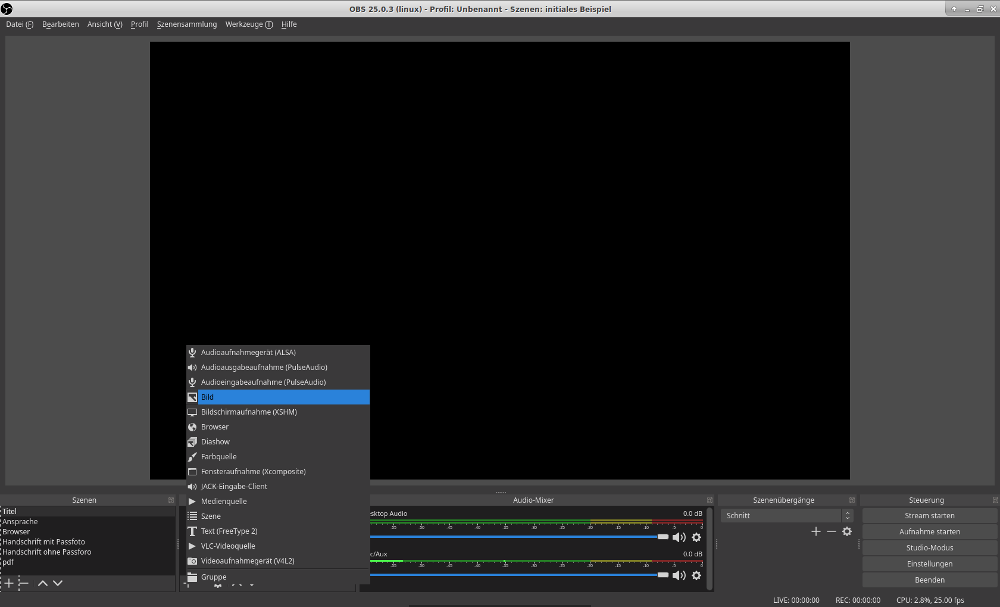Screen dimensions: 1000x607
Task: Select Fensteraufnahme (Xcomposite) entry
Action: tap(278, 471)
